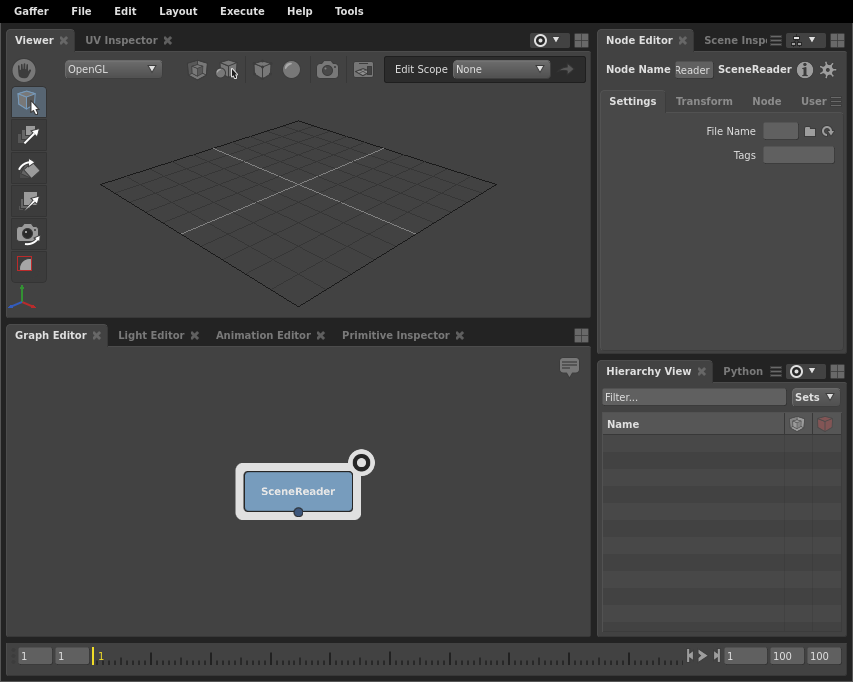
Task: Click the refresh icon next to File Name
Action: pyautogui.click(x=827, y=132)
